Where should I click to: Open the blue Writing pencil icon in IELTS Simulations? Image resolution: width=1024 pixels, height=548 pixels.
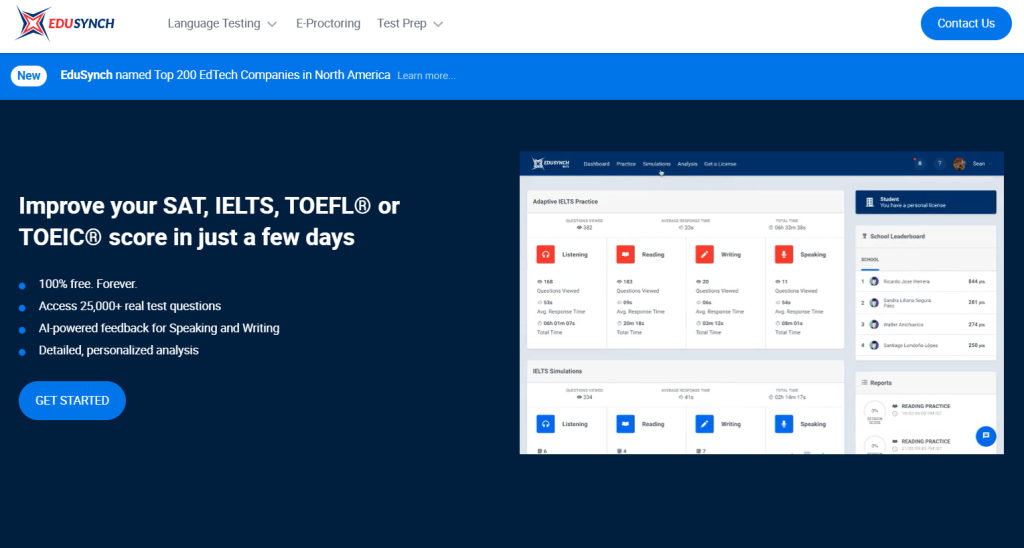pyautogui.click(x=704, y=424)
